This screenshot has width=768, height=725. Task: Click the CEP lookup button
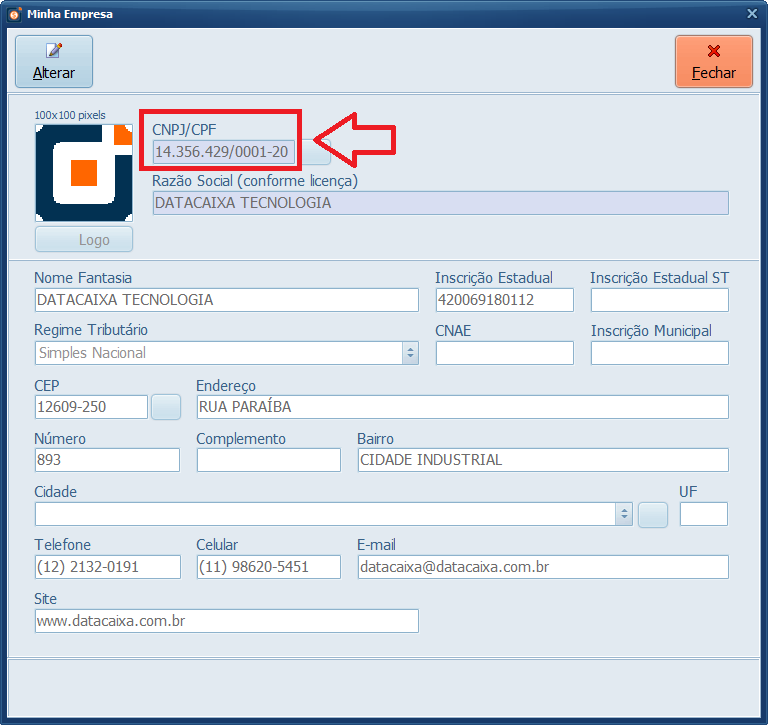[x=165, y=407]
